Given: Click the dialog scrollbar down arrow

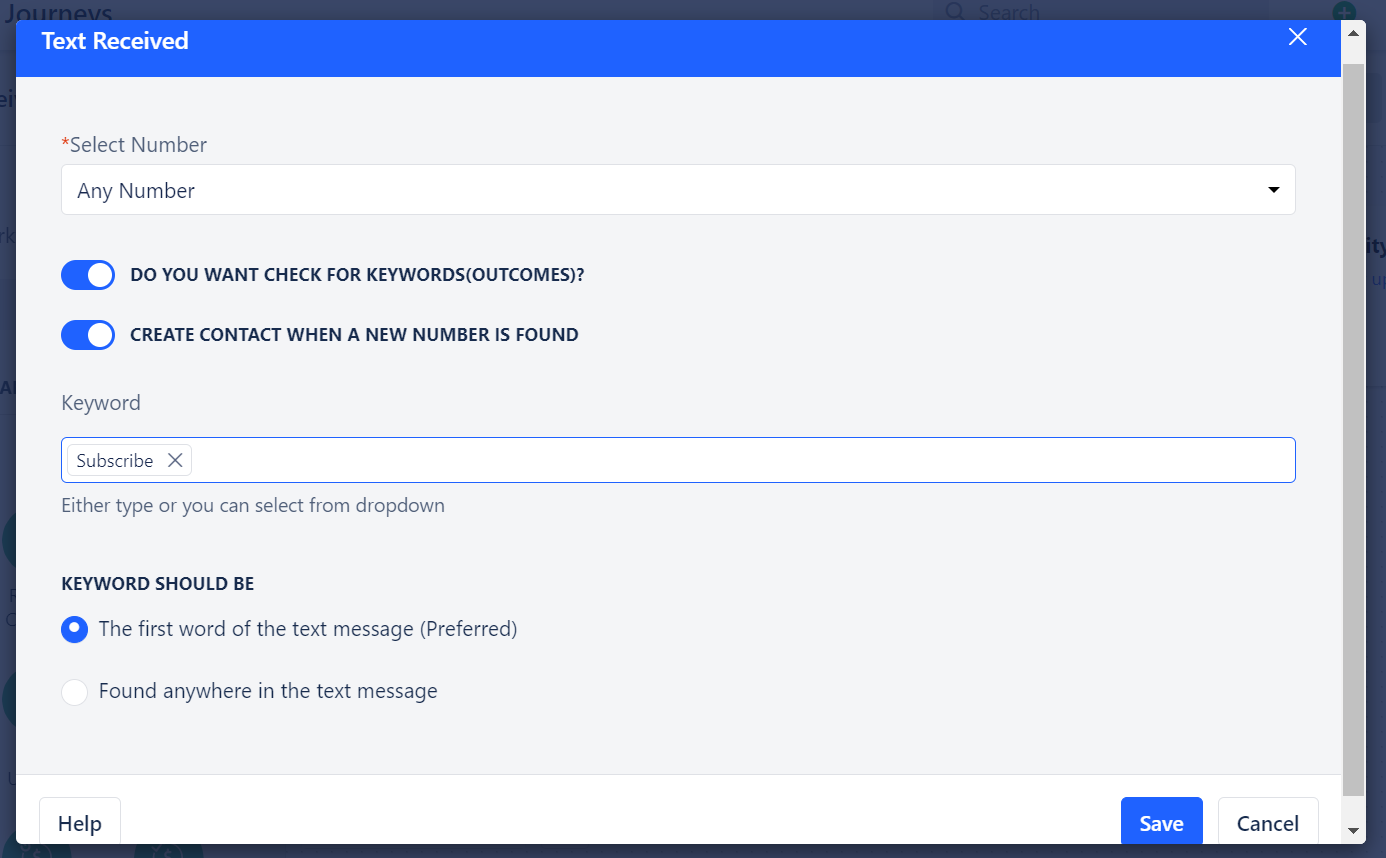Looking at the screenshot, I should (x=1353, y=831).
